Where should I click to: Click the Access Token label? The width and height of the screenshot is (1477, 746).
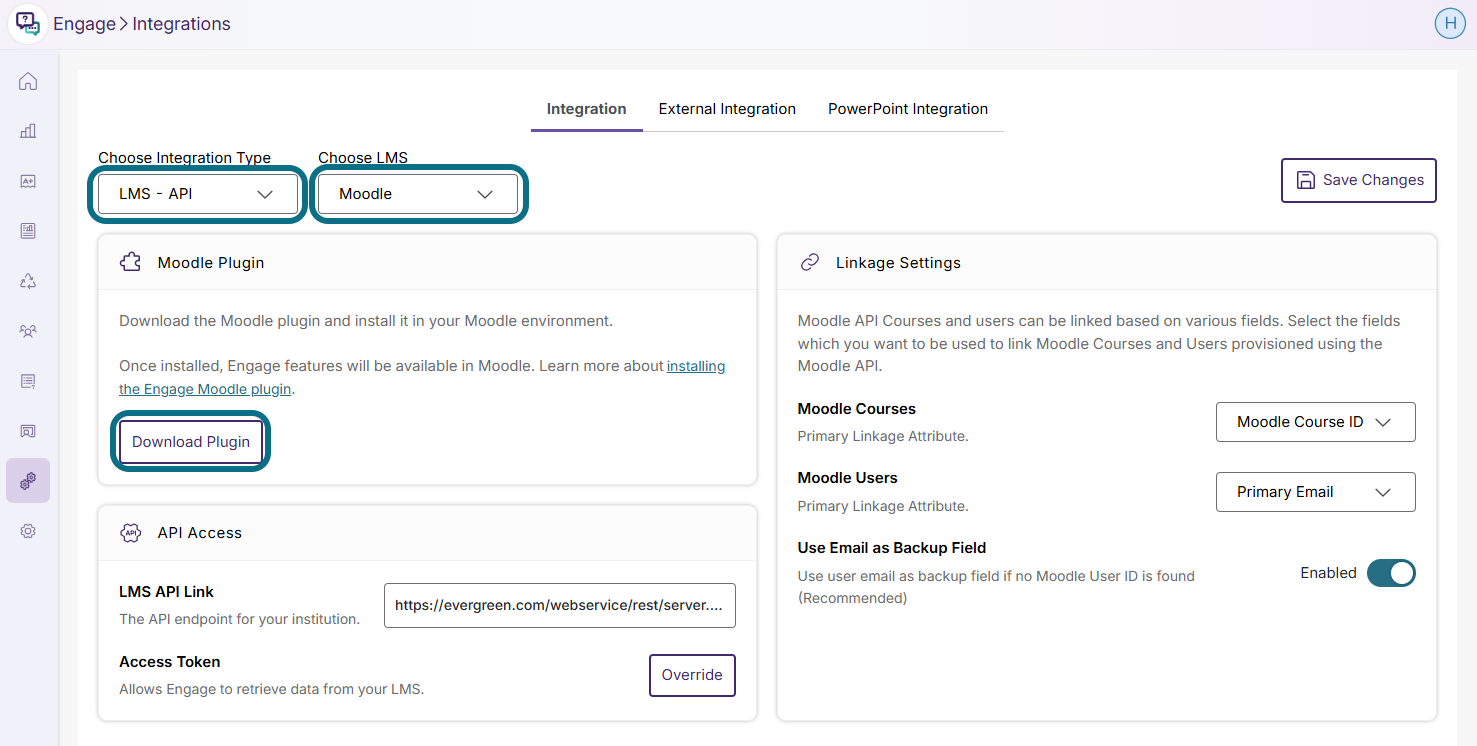click(170, 662)
